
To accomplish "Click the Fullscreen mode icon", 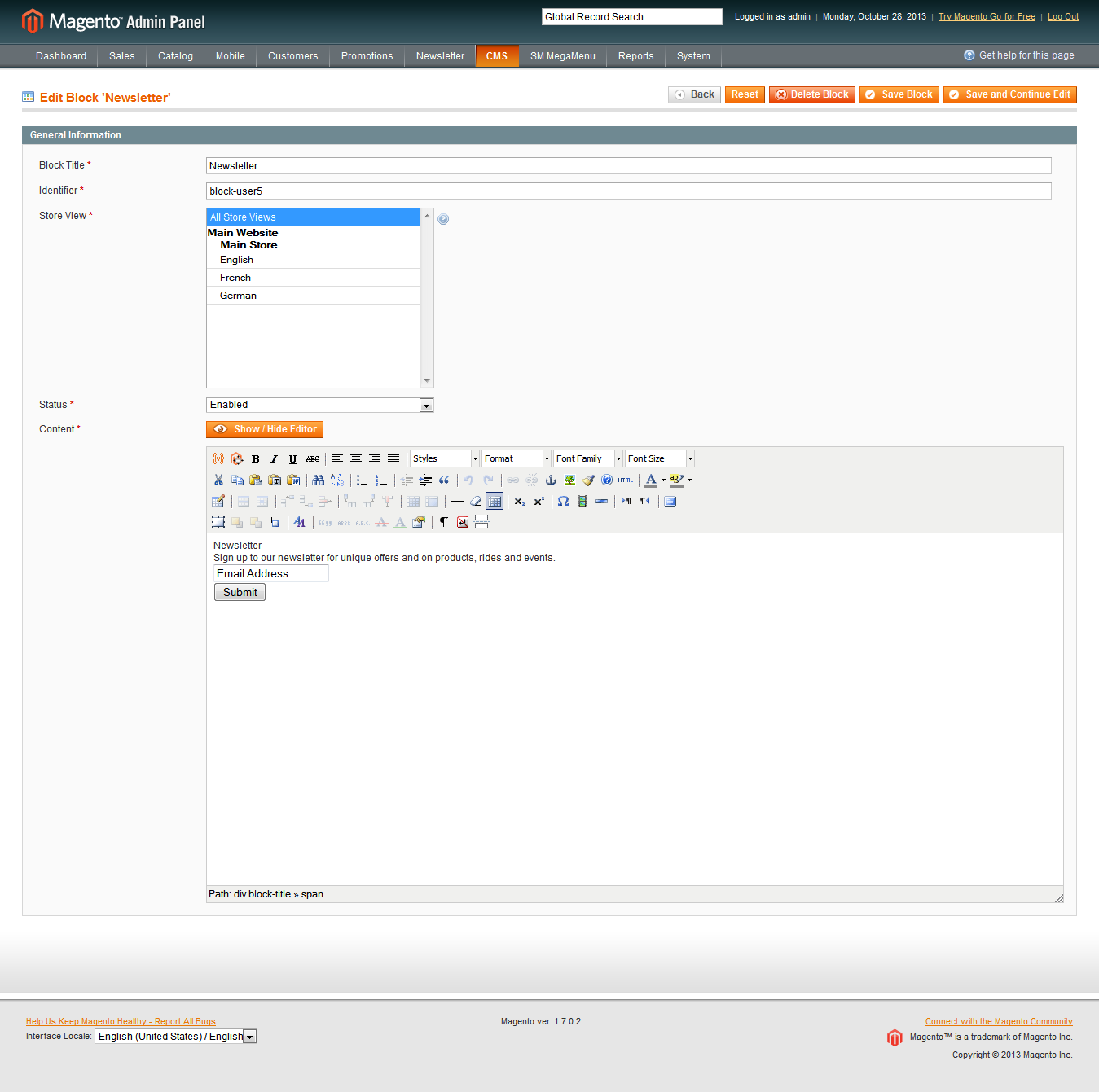I will pos(670,501).
